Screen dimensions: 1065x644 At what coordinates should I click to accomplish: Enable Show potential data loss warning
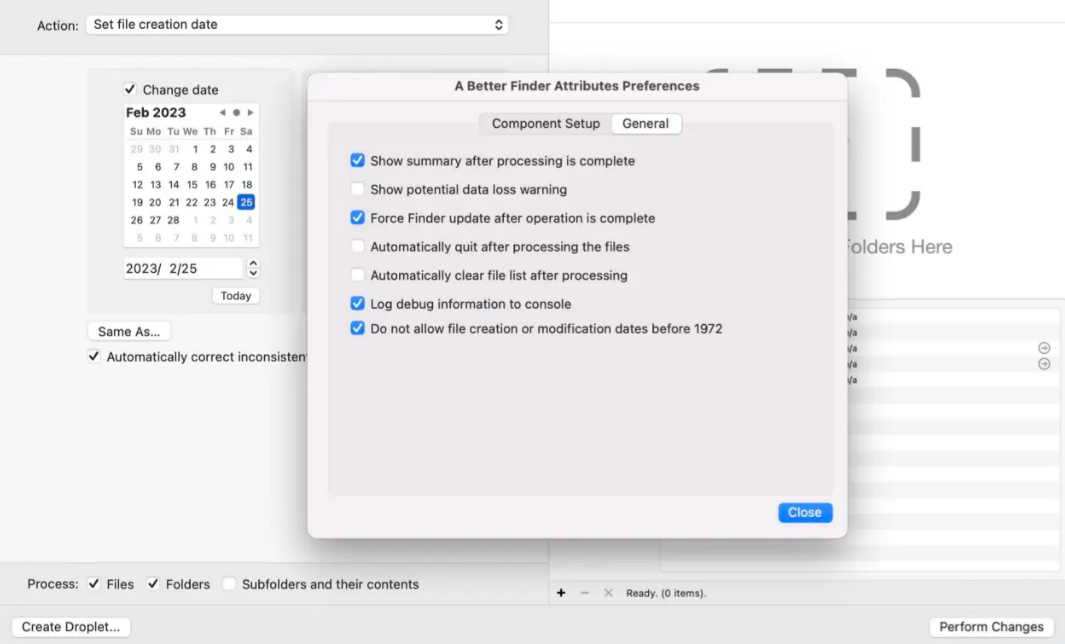357,189
